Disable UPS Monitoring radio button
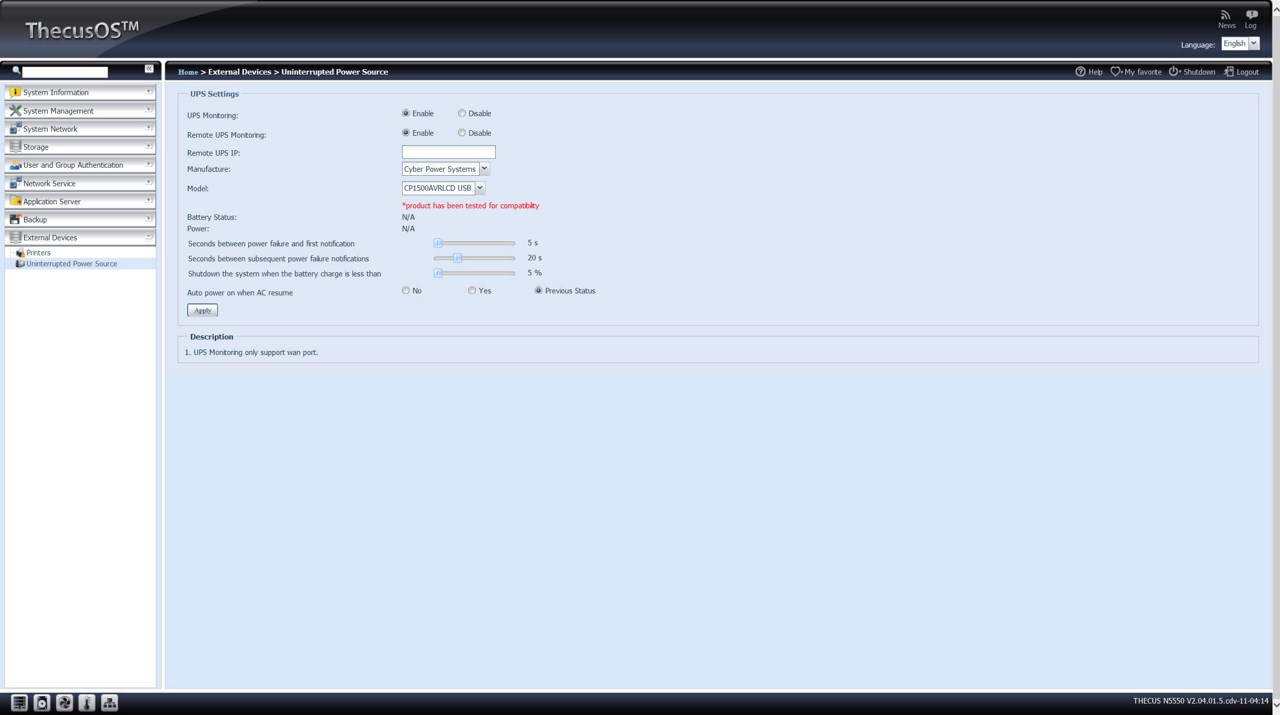Screen dimensions: 1280x715 click(462, 113)
